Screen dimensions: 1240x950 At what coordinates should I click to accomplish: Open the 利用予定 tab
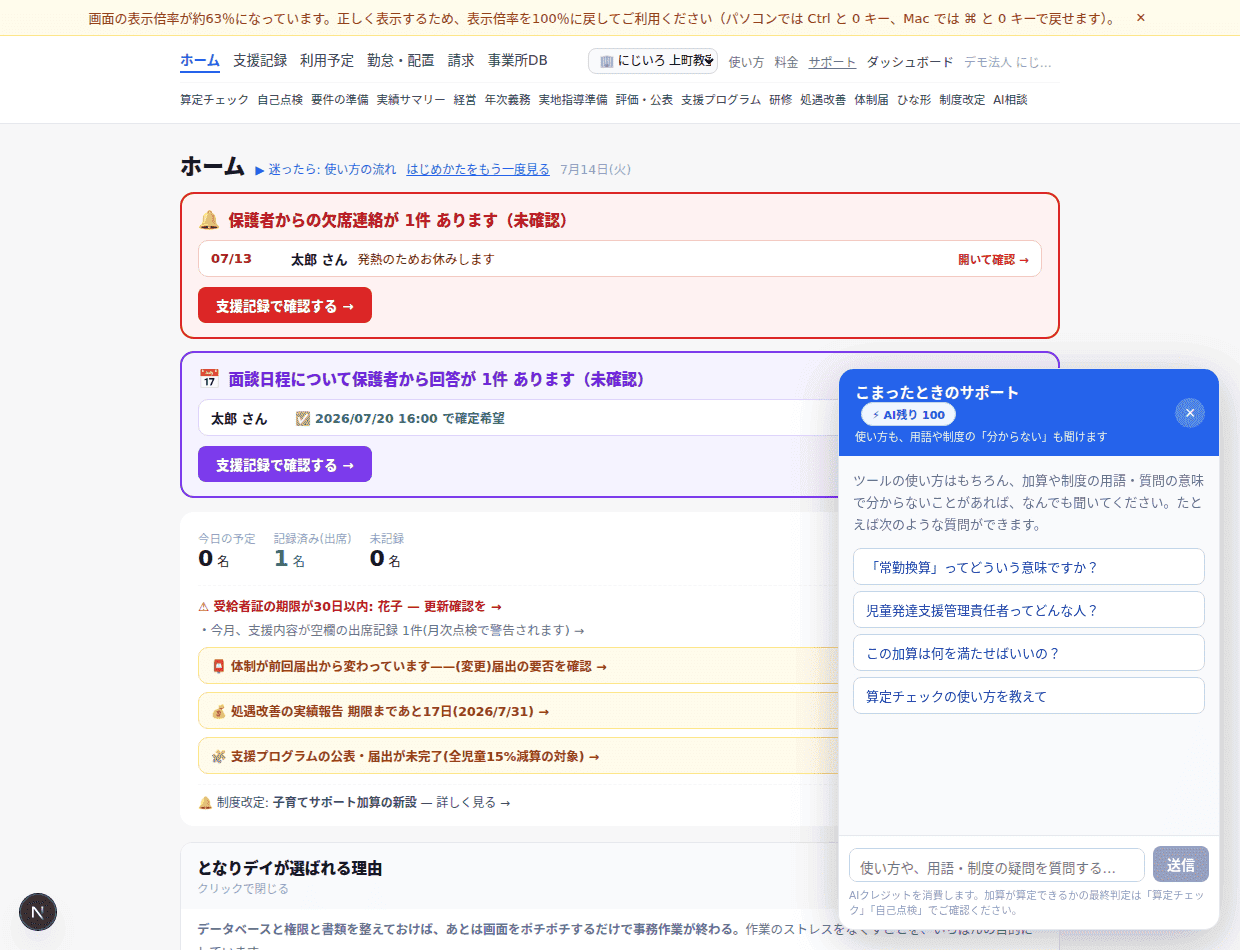[327, 60]
